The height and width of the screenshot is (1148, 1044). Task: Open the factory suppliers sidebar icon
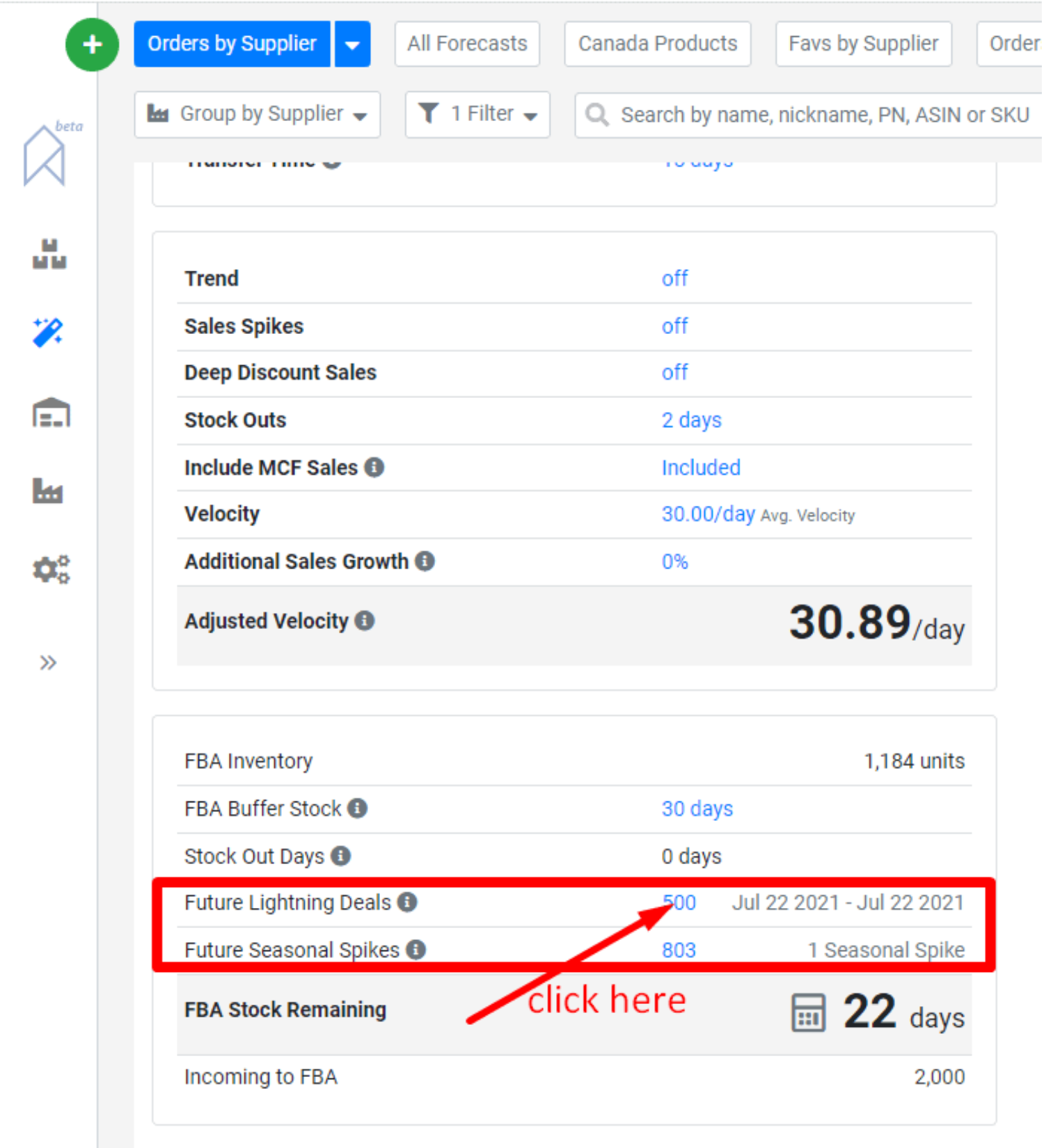click(x=48, y=491)
